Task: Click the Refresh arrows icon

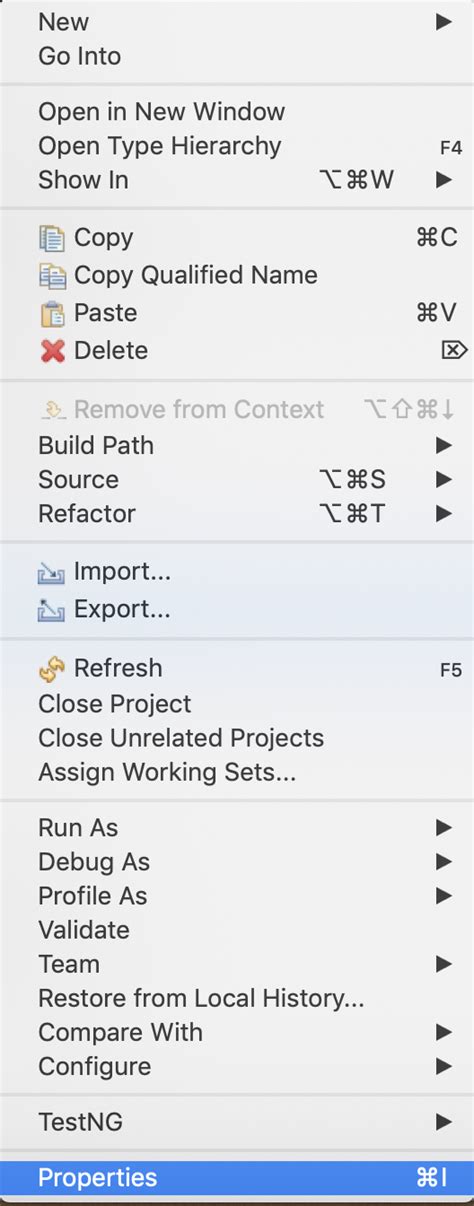Action: pos(51,669)
